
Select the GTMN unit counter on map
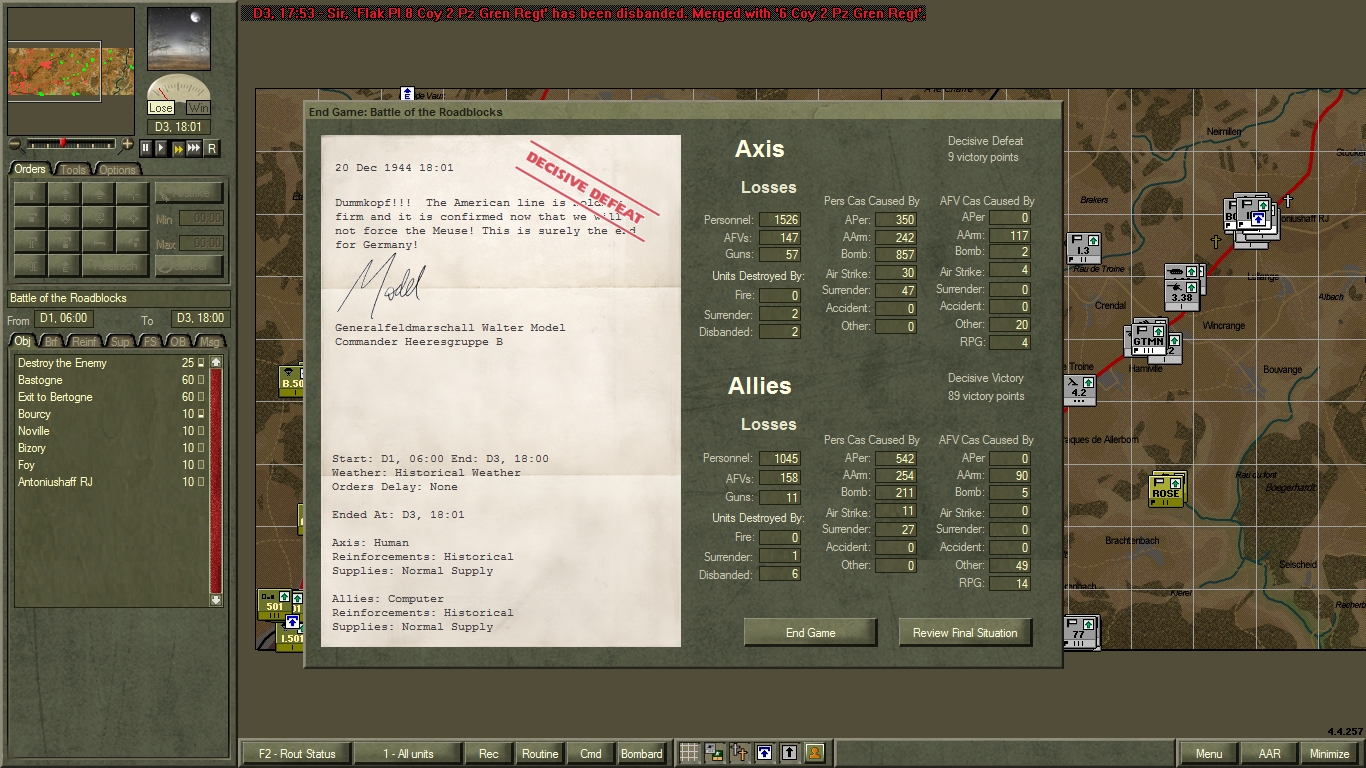(x=1149, y=338)
